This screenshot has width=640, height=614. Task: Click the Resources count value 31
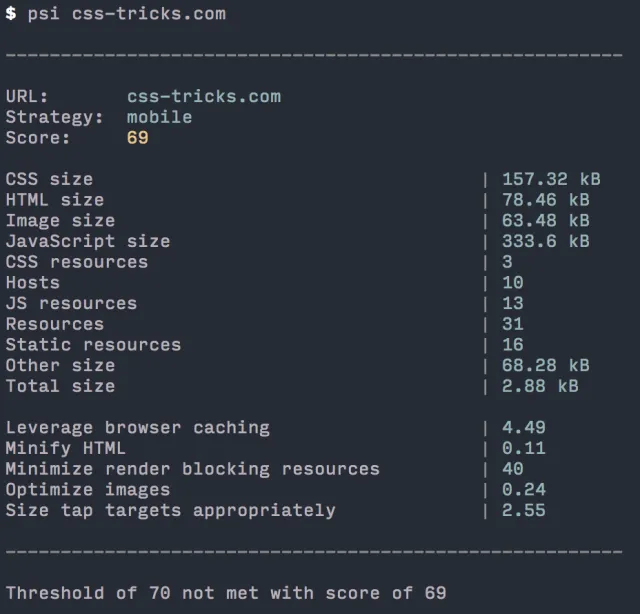click(513, 324)
